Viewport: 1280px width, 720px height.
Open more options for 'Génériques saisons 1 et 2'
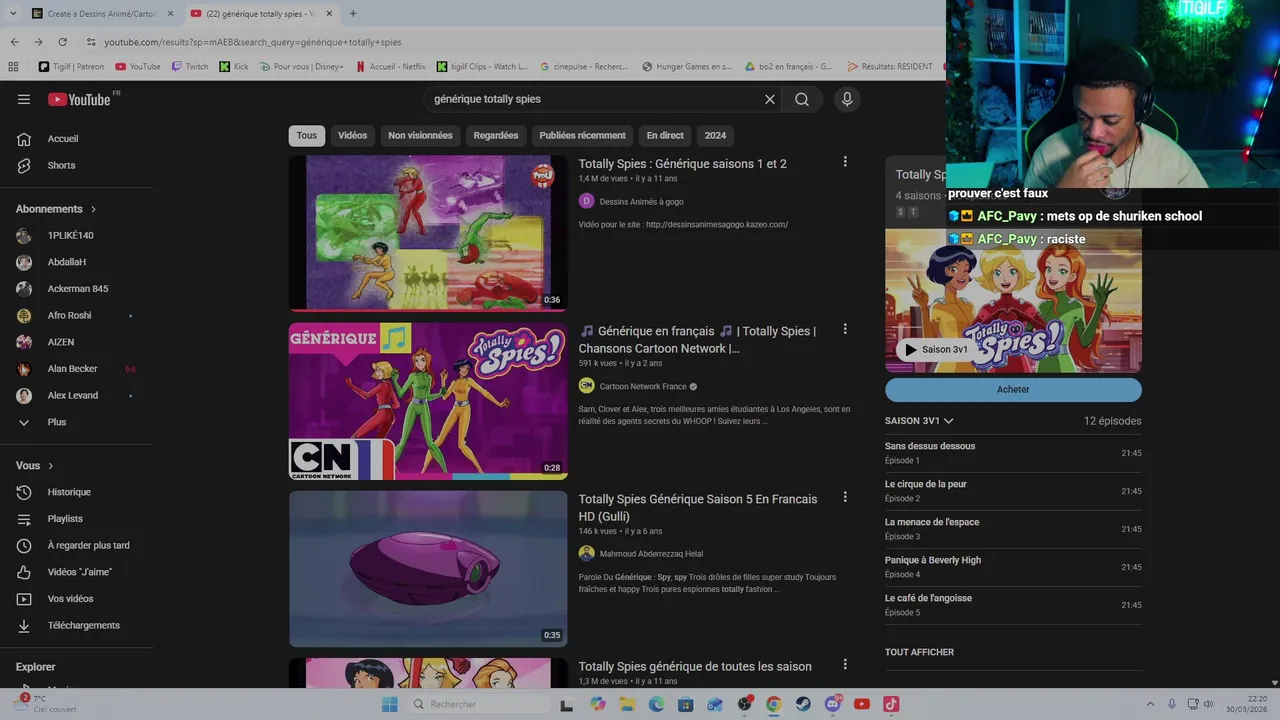(x=845, y=162)
